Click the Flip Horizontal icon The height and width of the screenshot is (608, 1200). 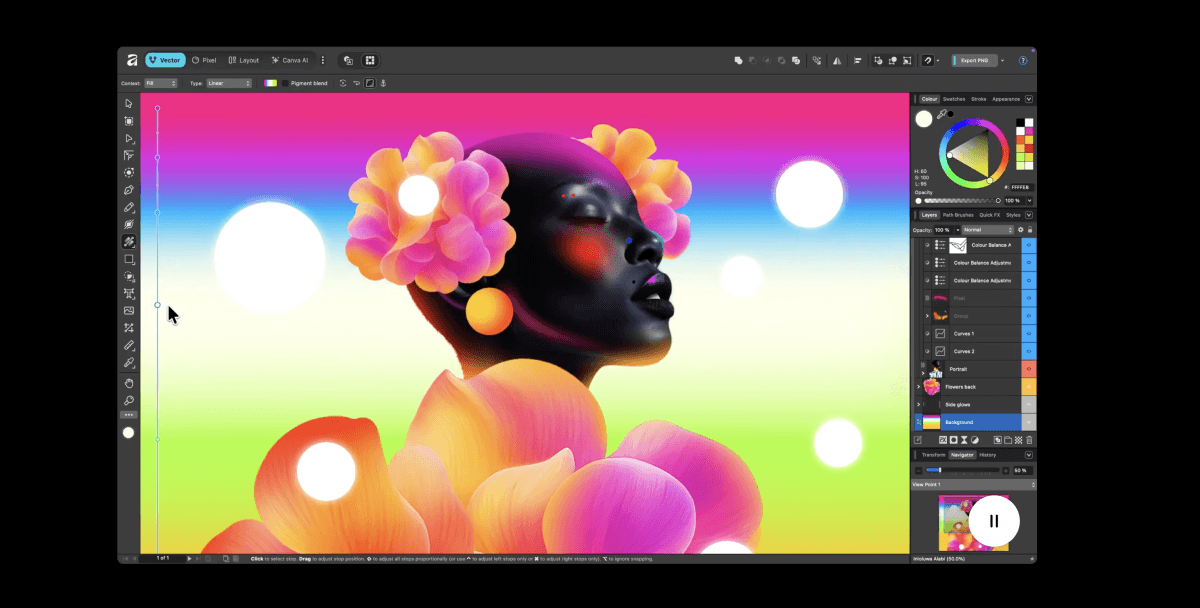click(838, 60)
